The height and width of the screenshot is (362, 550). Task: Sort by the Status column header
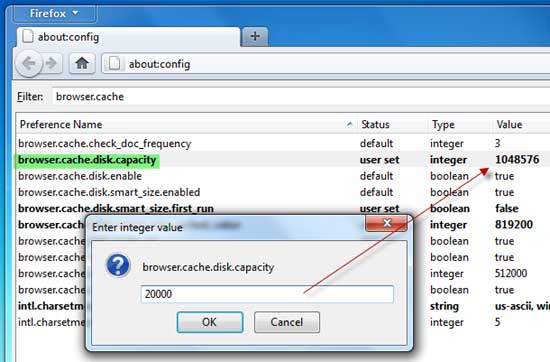(x=392, y=125)
